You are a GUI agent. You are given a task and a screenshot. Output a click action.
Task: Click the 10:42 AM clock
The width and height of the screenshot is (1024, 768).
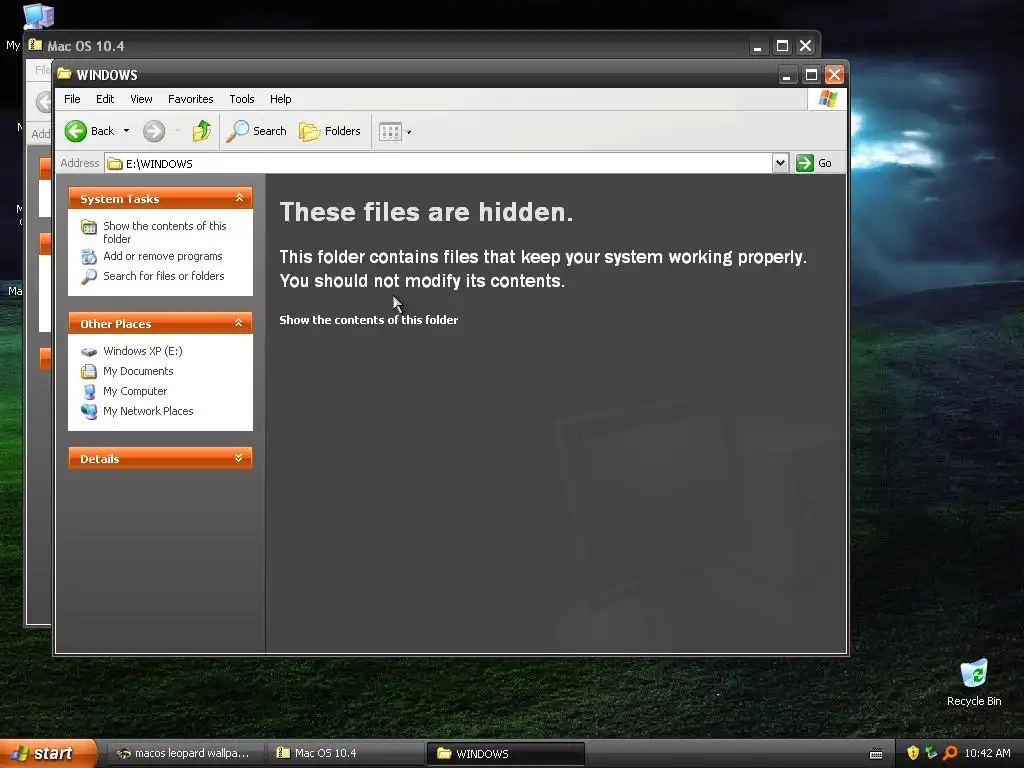tap(987, 753)
